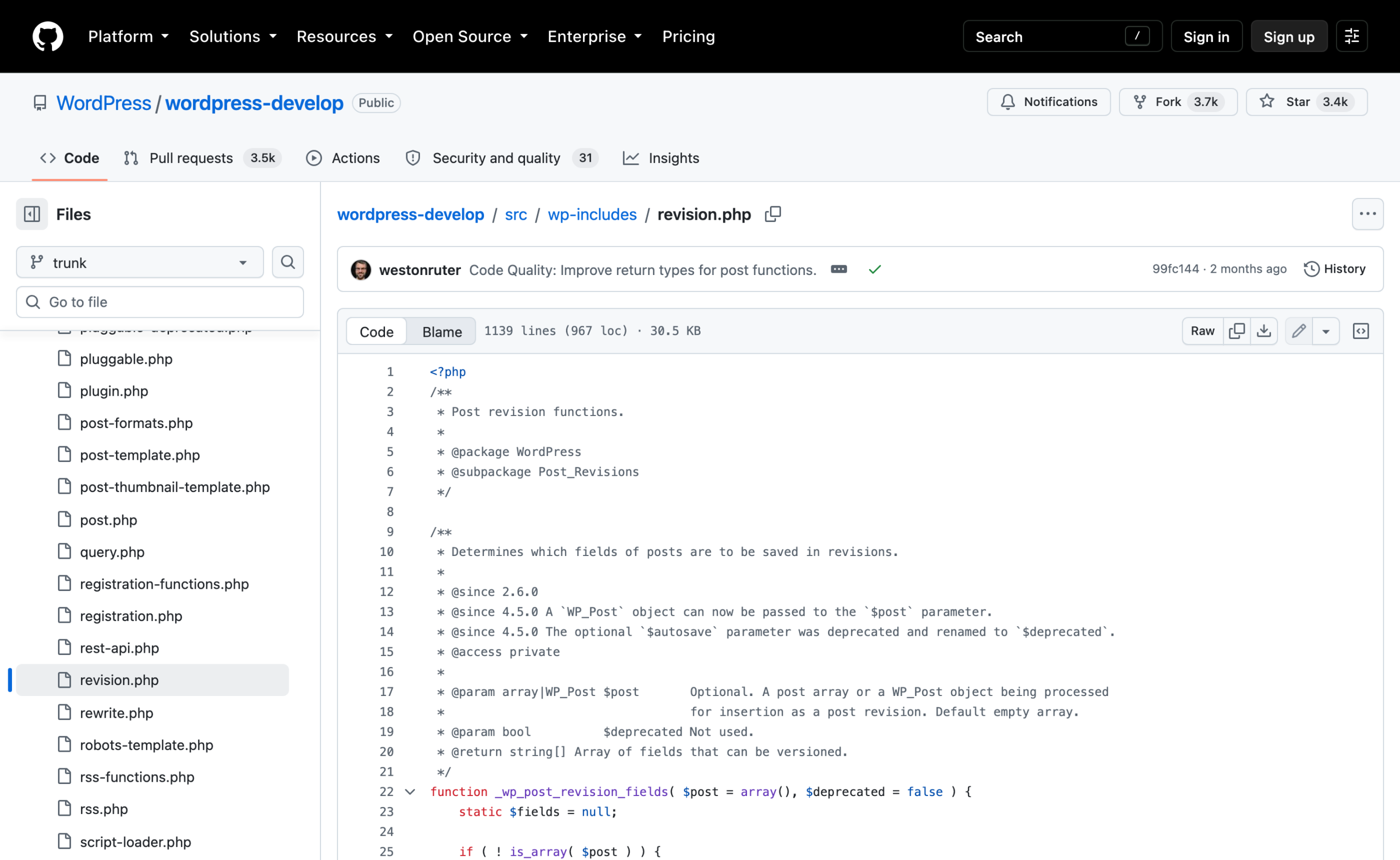Viewport: 1400px width, 860px height.
Task: Copy raw file contents
Action: pyautogui.click(x=1236, y=331)
